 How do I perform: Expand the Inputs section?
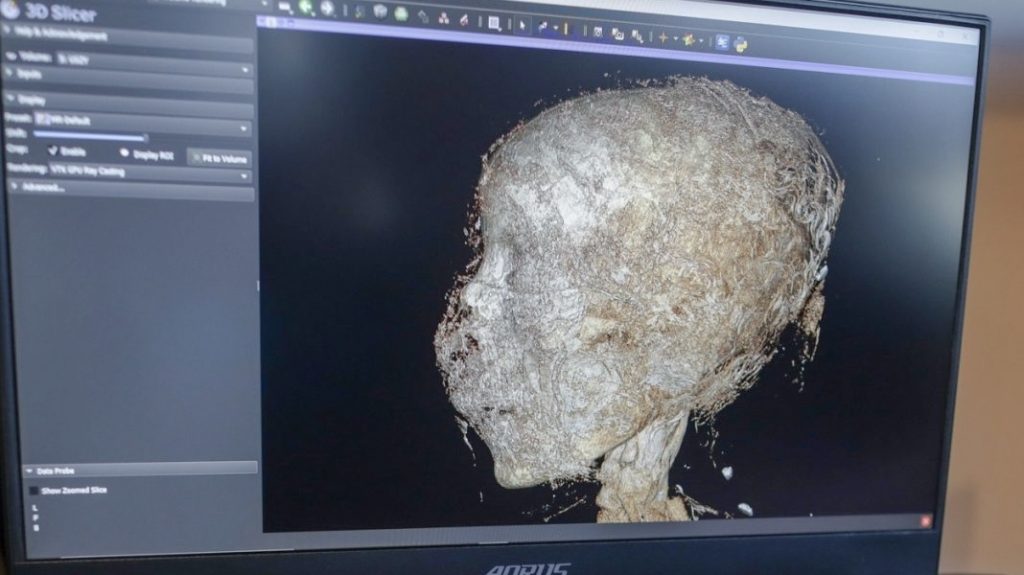128,78
